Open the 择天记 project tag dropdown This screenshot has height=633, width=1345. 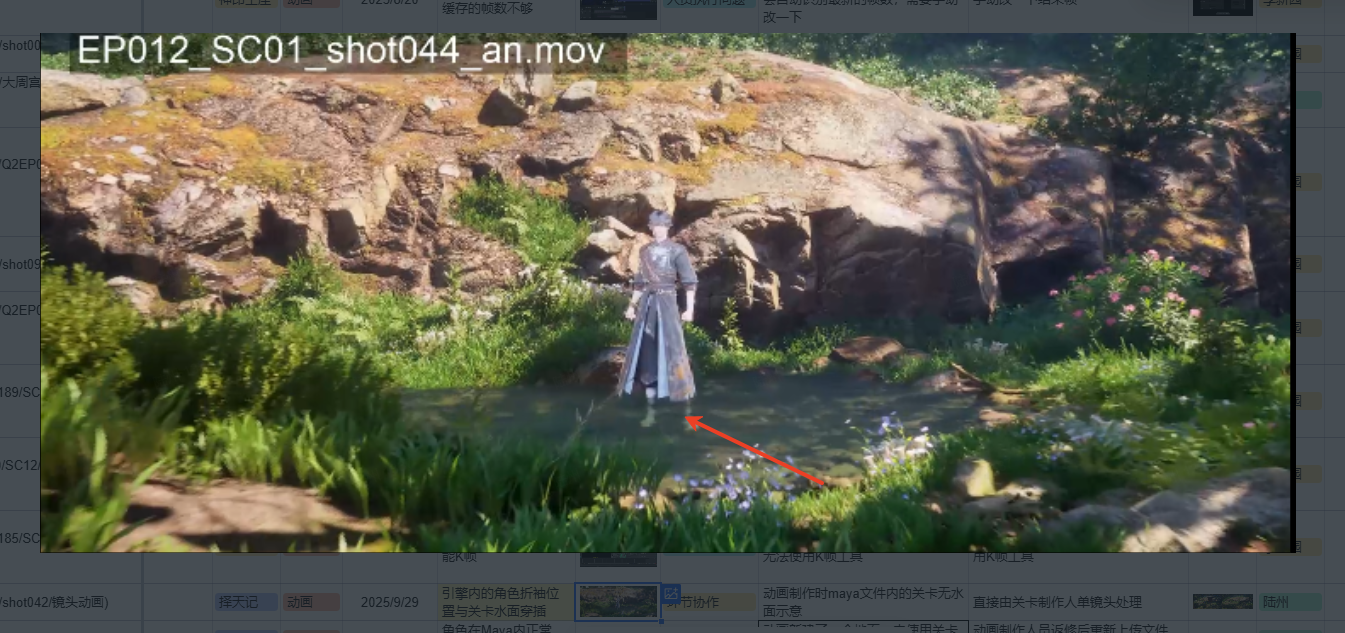click(245, 602)
